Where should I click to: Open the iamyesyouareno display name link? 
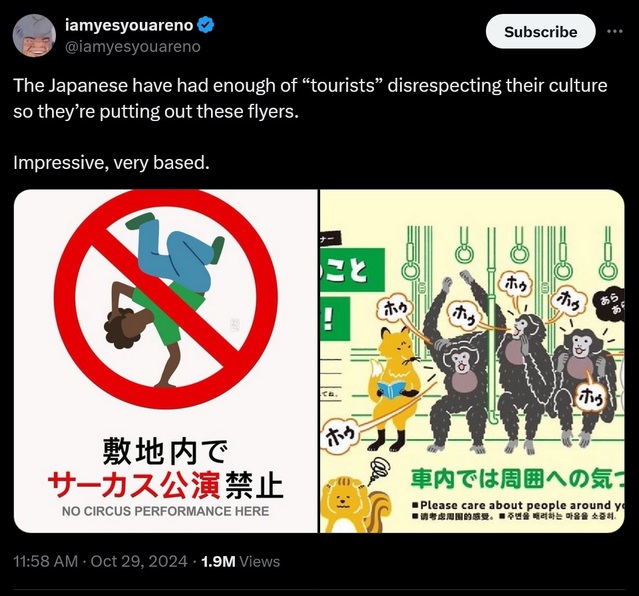(x=129, y=25)
